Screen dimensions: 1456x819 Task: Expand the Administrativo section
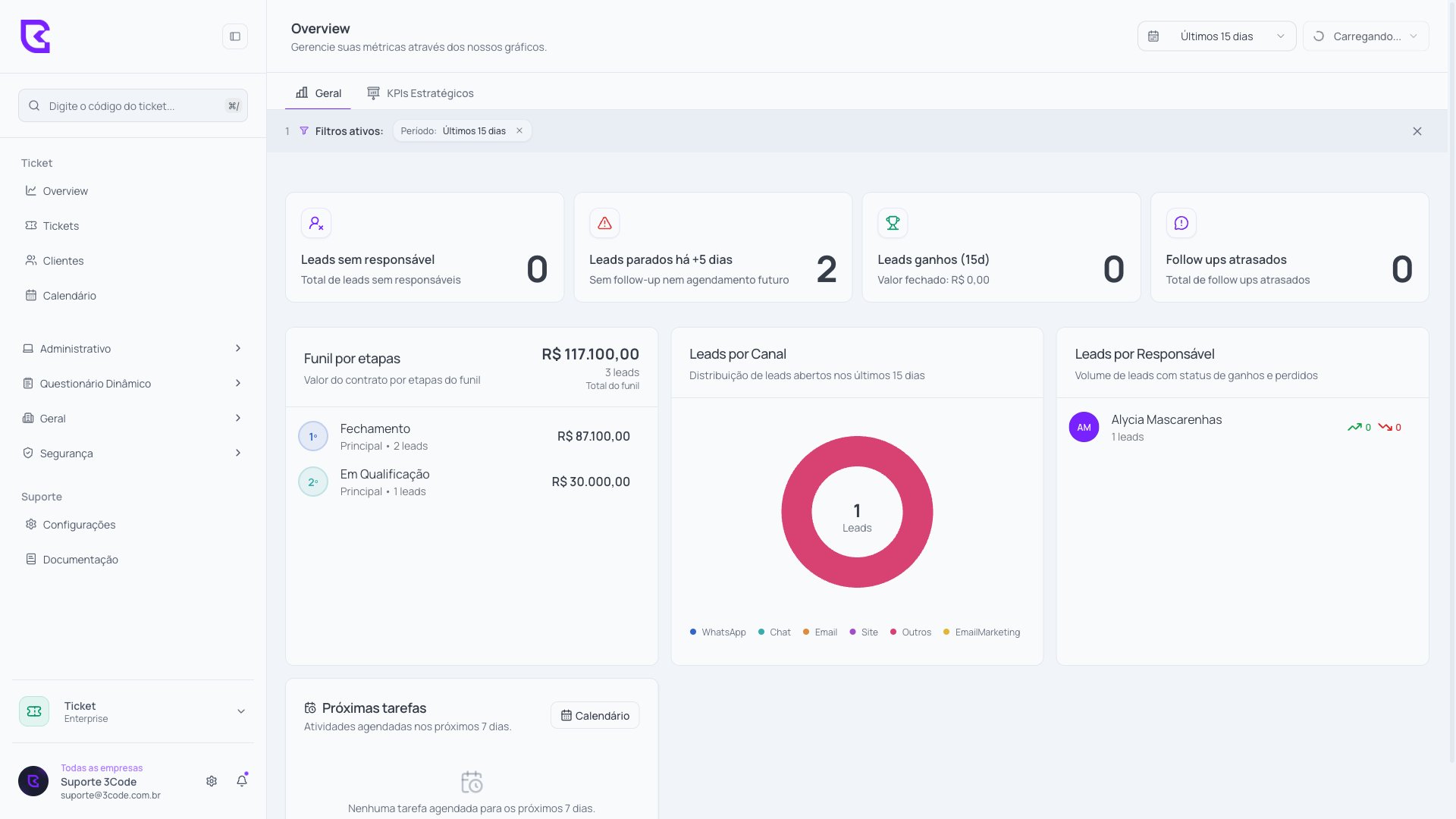pyautogui.click(x=133, y=349)
